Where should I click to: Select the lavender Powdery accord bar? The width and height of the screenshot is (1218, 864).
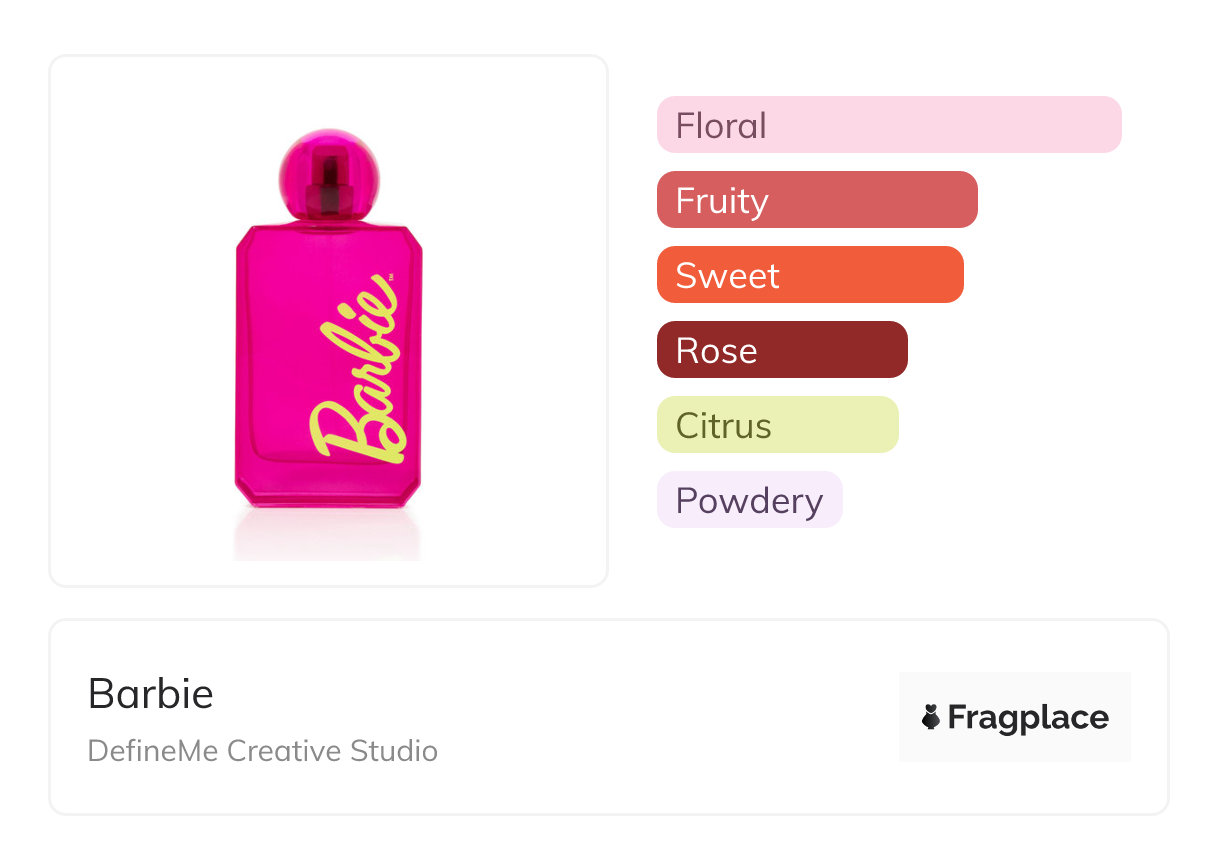(x=749, y=500)
